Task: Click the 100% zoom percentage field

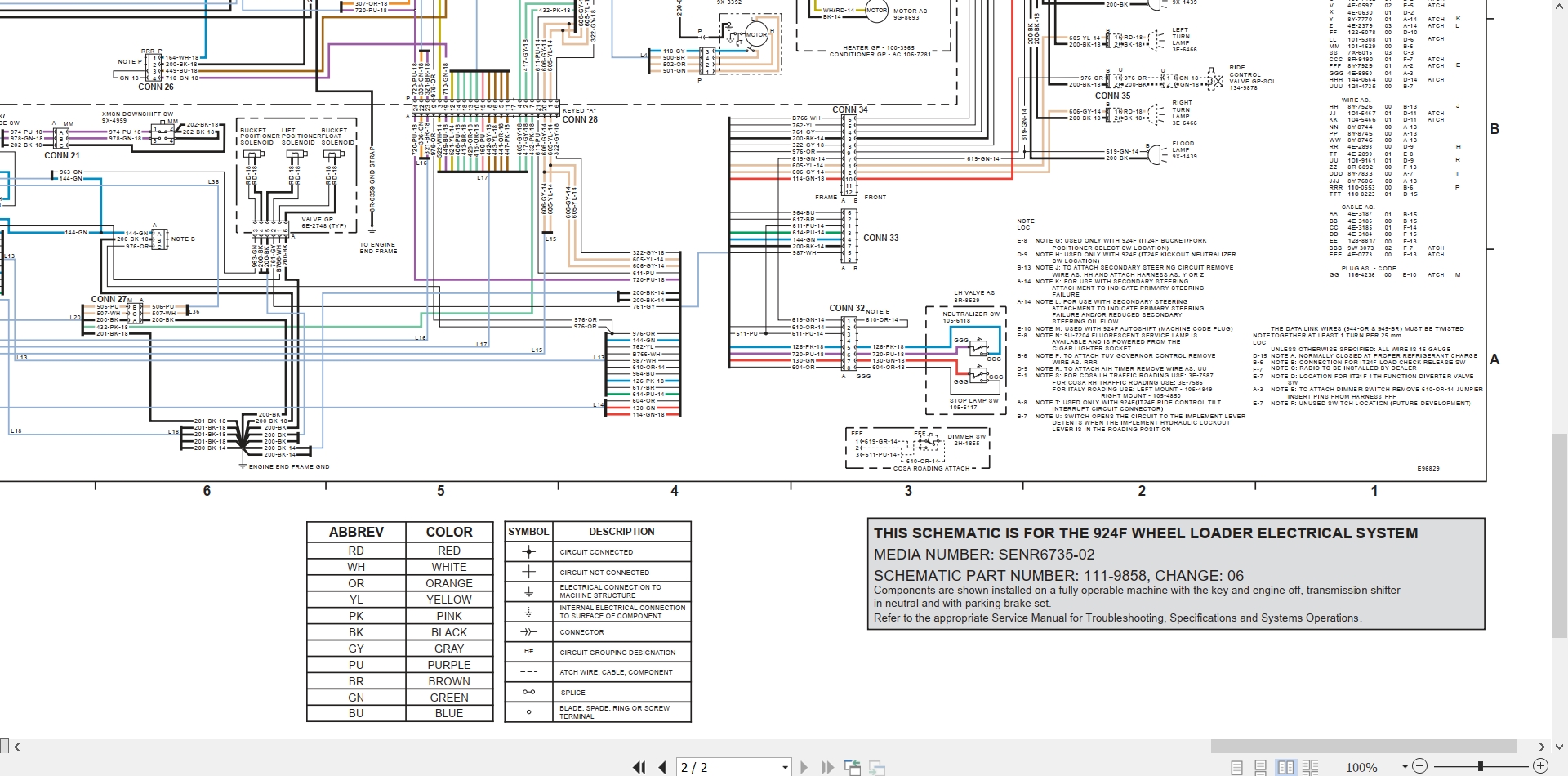Action: coord(1361,767)
